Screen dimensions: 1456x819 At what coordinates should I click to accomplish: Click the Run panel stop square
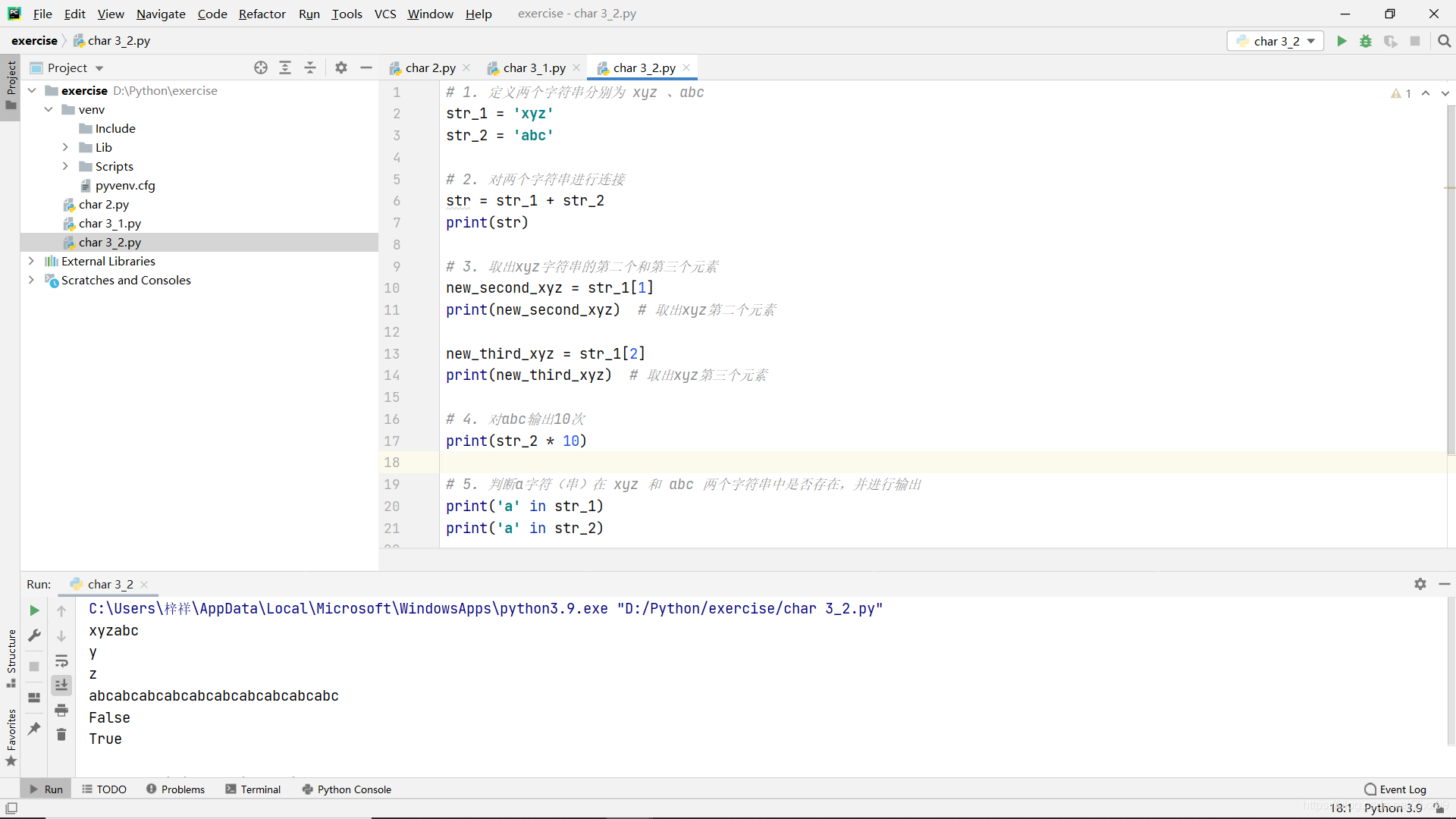point(34,667)
